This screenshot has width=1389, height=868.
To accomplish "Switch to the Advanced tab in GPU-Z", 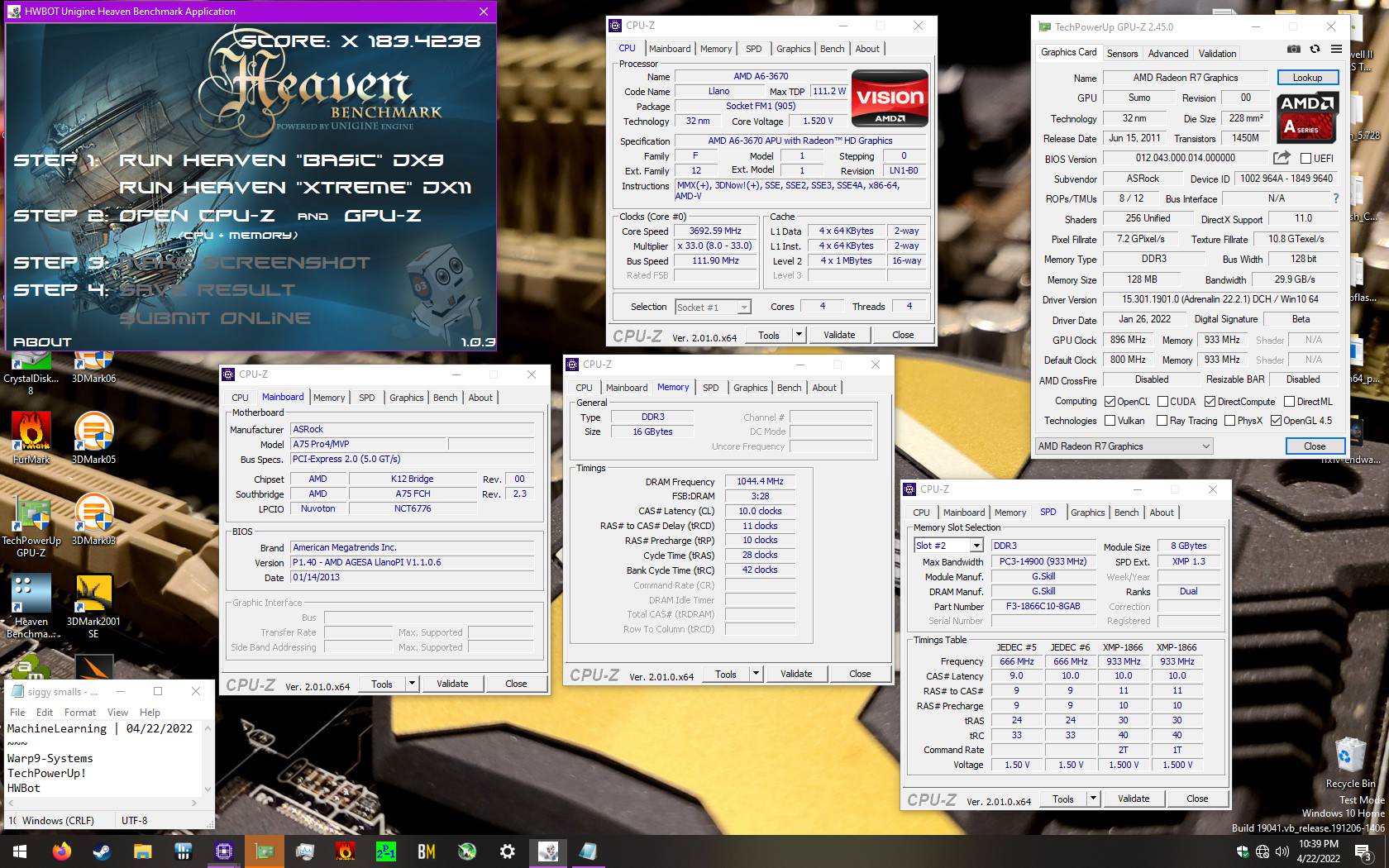I will pyautogui.click(x=1167, y=53).
